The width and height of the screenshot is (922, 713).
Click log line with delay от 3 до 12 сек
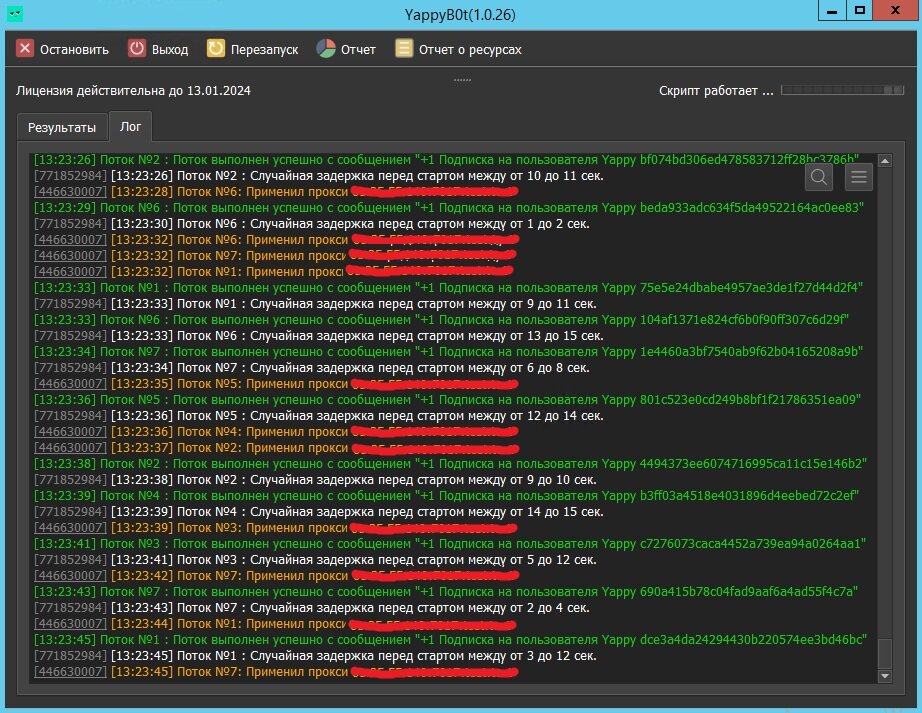(x=315, y=655)
